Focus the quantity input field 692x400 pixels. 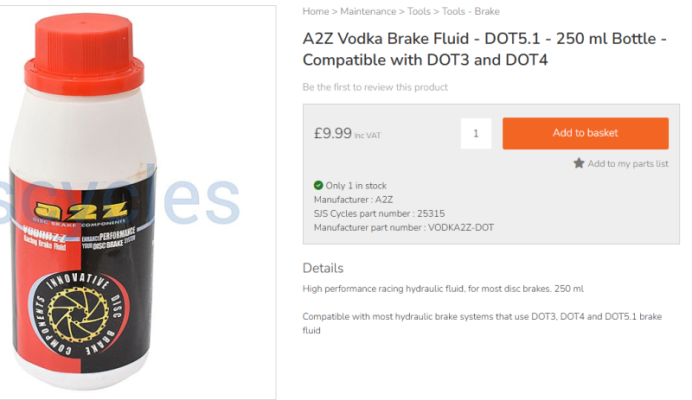(476, 133)
